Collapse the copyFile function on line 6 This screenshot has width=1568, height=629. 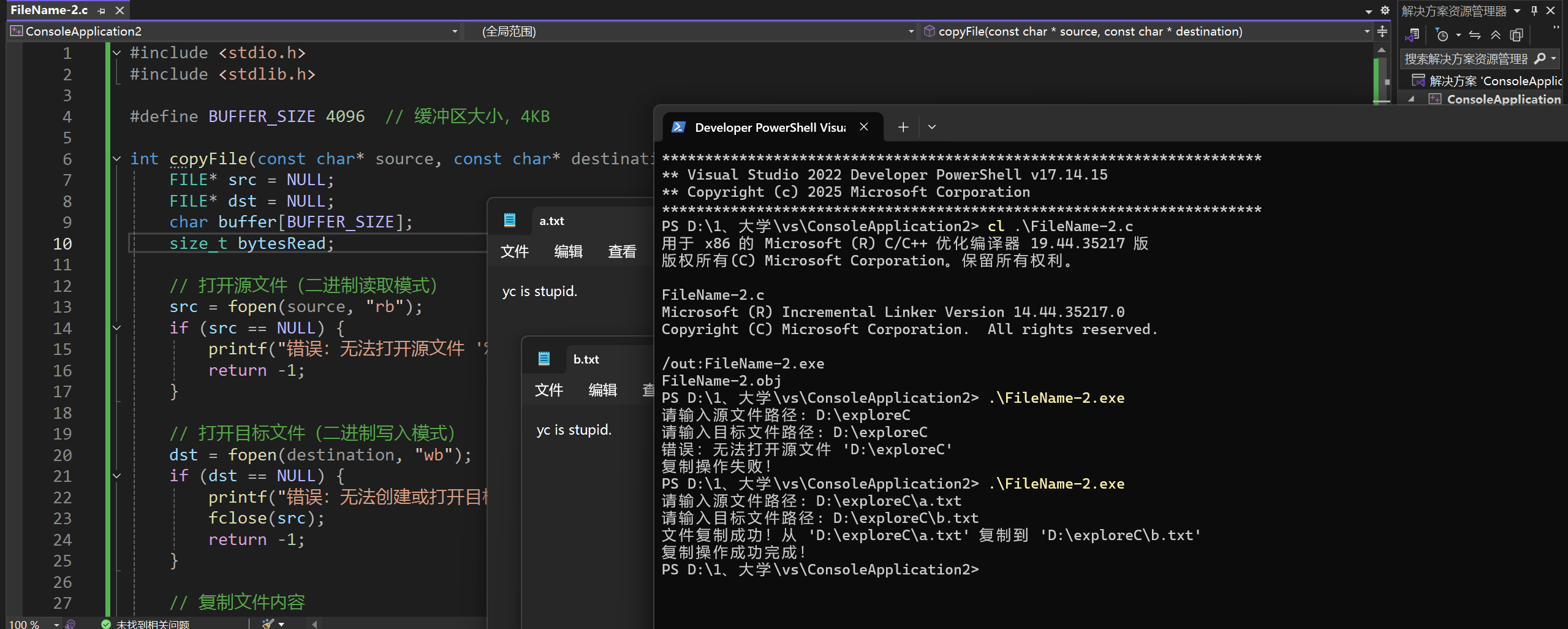(x=116, y=159)
